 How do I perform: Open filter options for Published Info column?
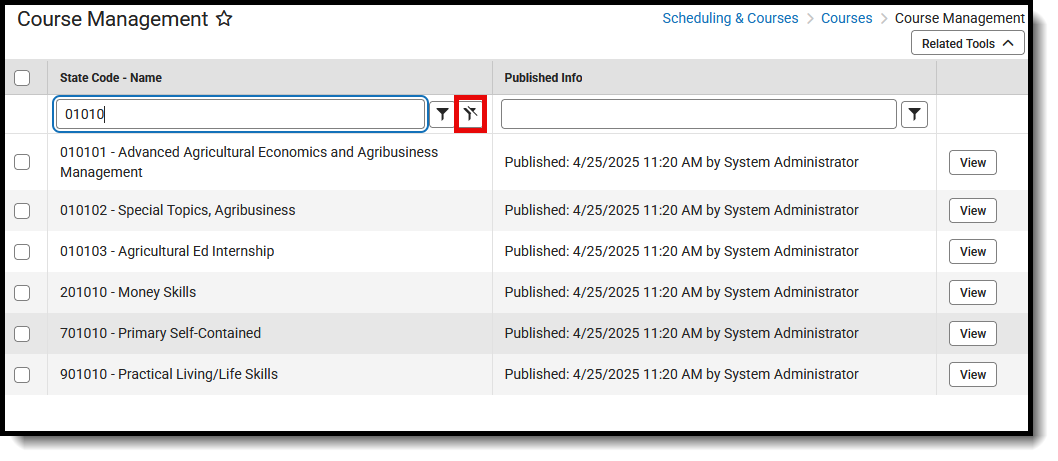tap(914, 115)
